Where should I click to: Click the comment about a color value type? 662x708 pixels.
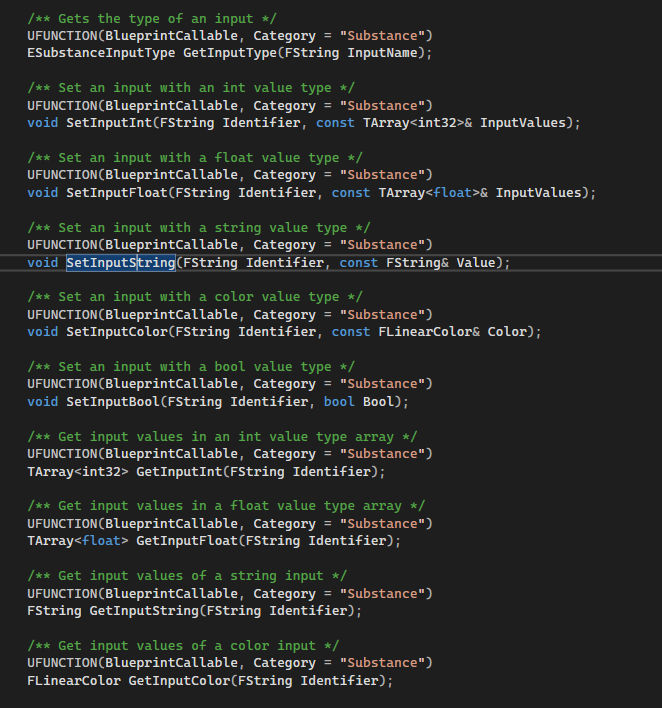195,297
